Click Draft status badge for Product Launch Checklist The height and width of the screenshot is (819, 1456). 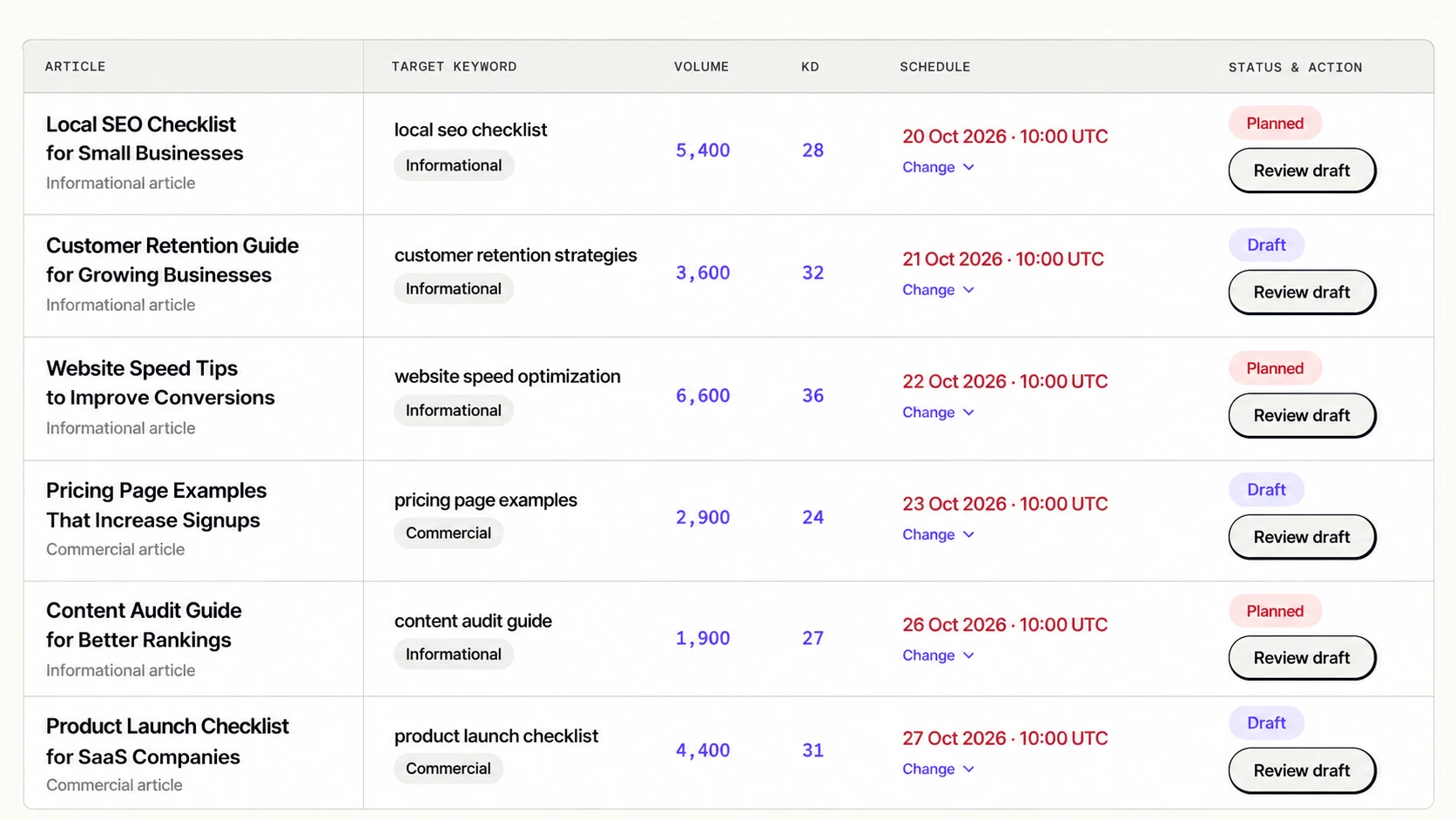coord(1266,722)
